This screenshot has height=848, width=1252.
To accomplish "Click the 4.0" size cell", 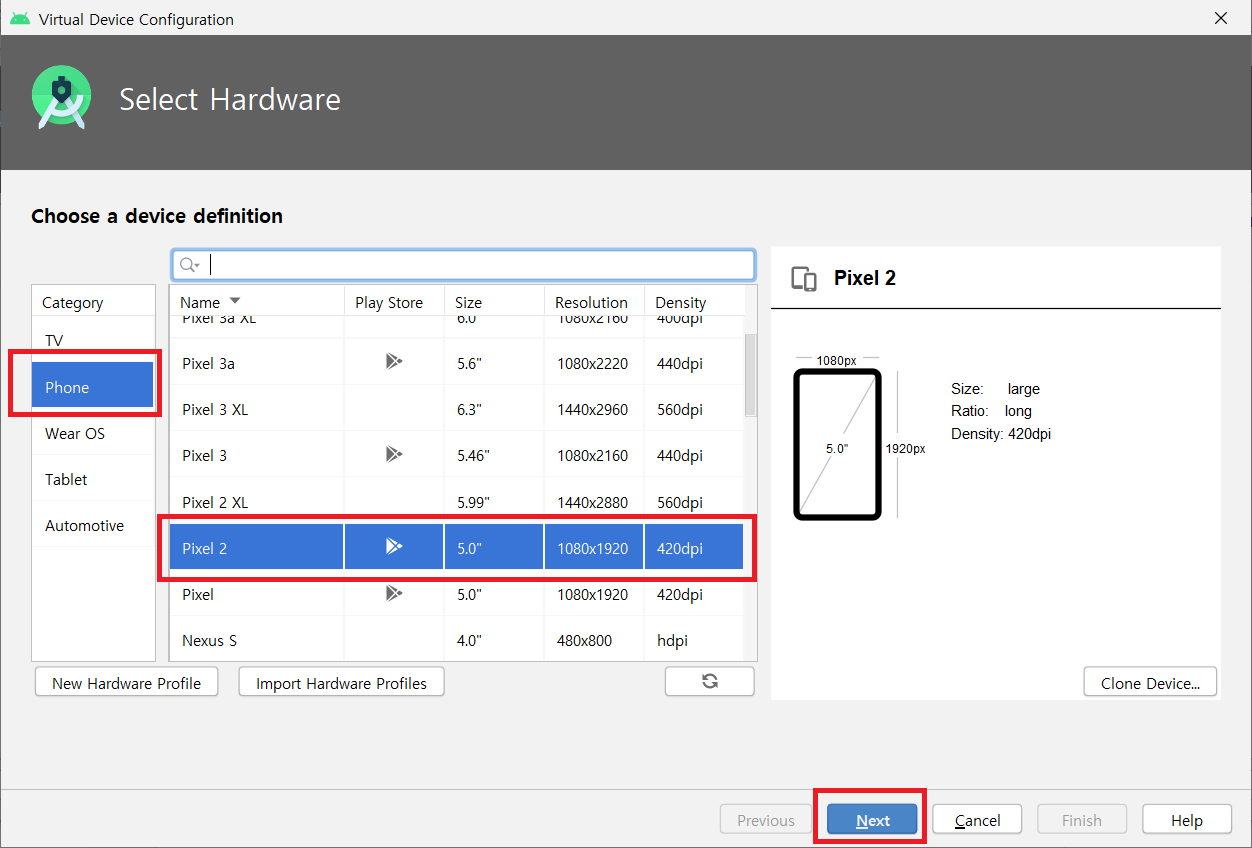I will click(494, 640).
